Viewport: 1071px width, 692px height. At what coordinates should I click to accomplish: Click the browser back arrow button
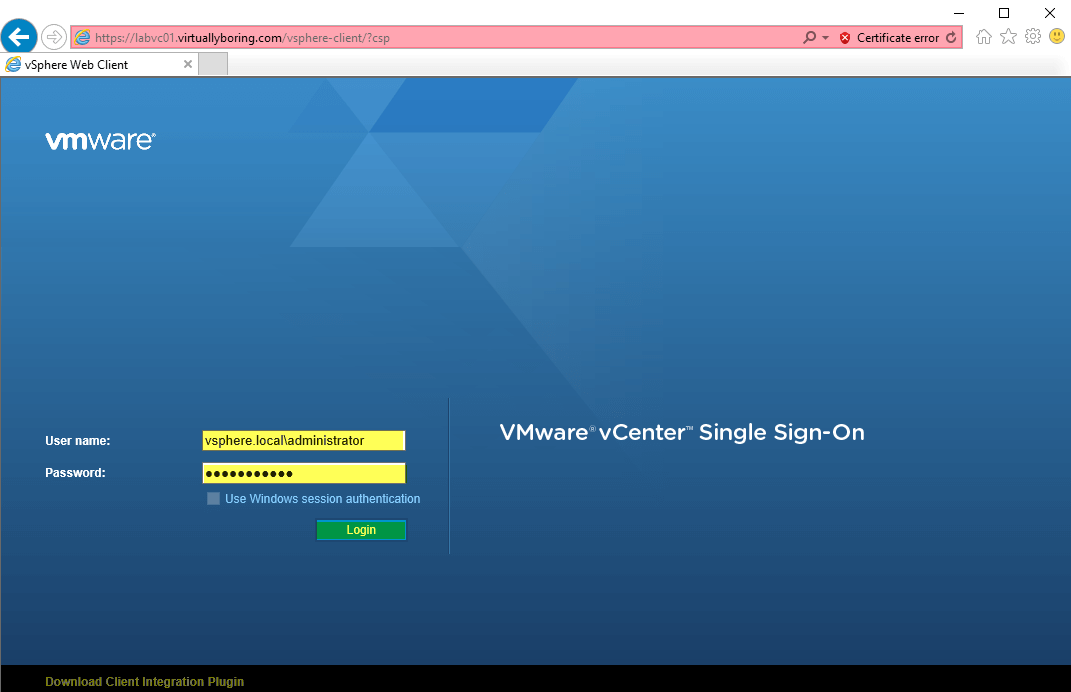pyautogui.click(x=19, y=36)
